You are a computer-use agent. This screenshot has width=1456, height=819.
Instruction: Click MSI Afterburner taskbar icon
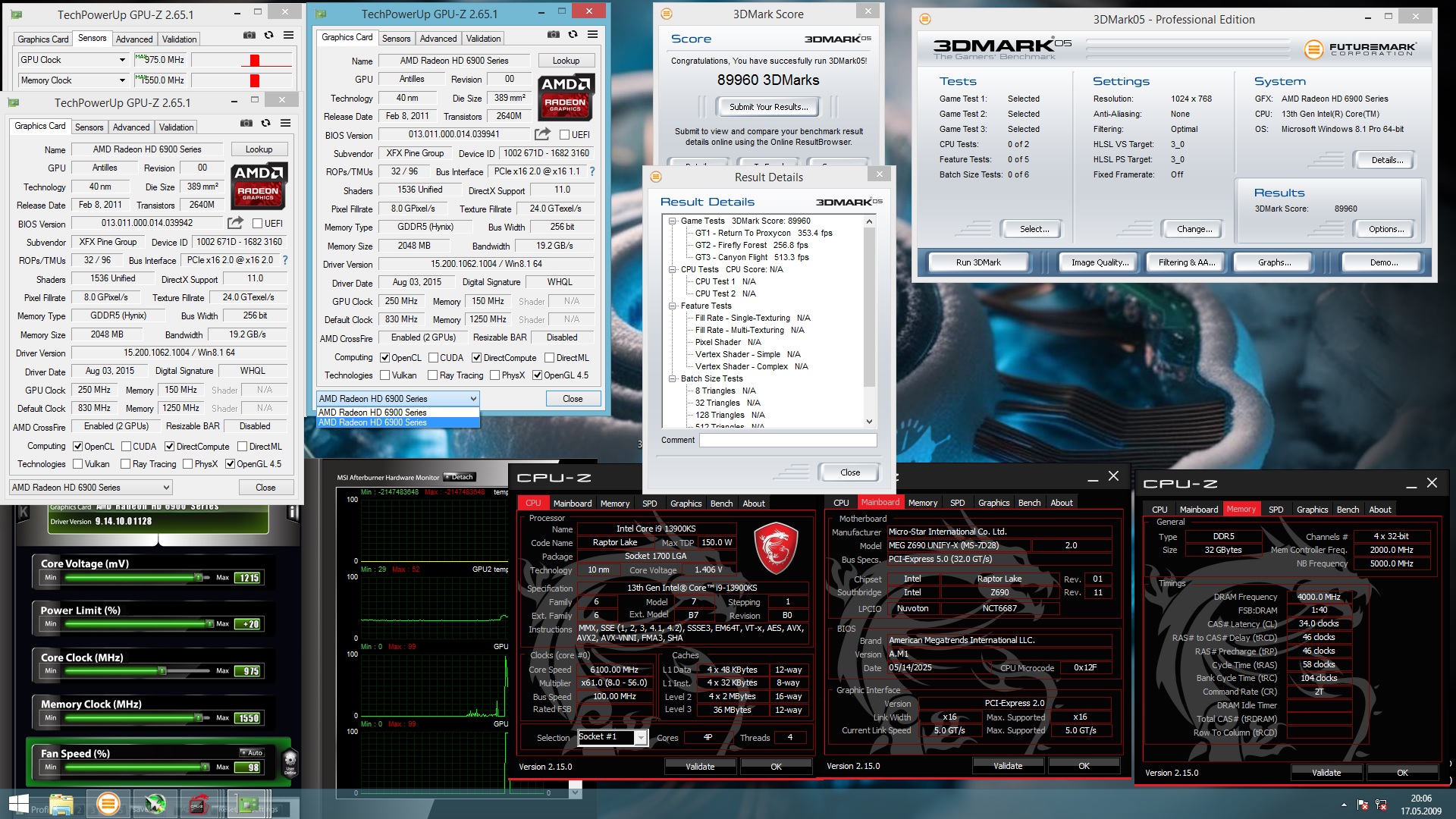pos(155,804)
